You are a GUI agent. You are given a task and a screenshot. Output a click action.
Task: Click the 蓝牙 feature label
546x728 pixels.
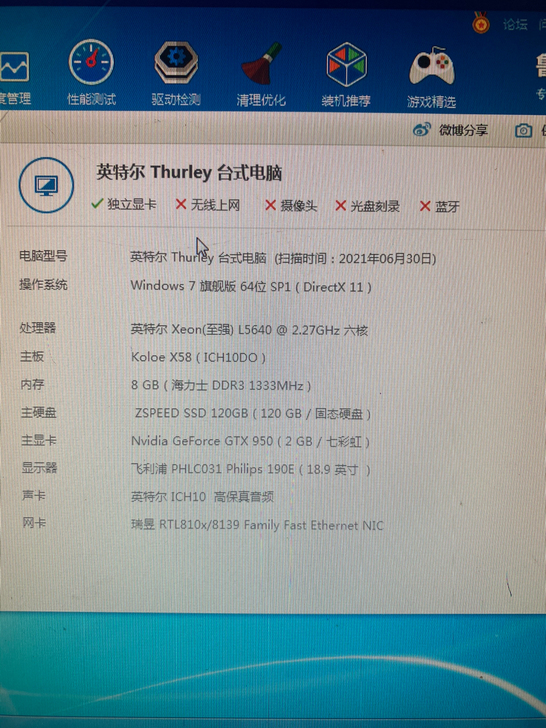448,207
